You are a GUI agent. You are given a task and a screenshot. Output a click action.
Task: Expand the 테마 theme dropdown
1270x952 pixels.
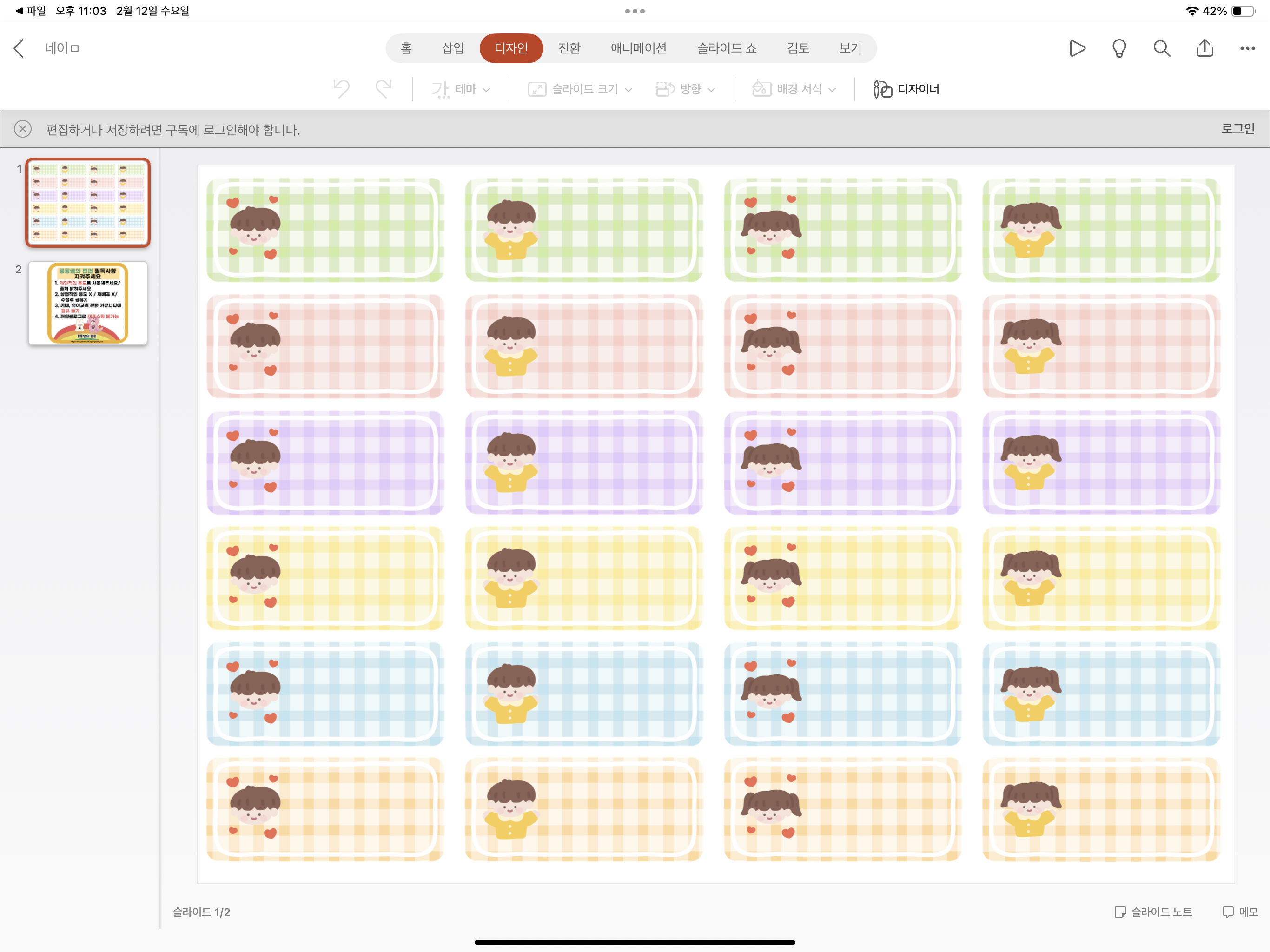point(461,89)
